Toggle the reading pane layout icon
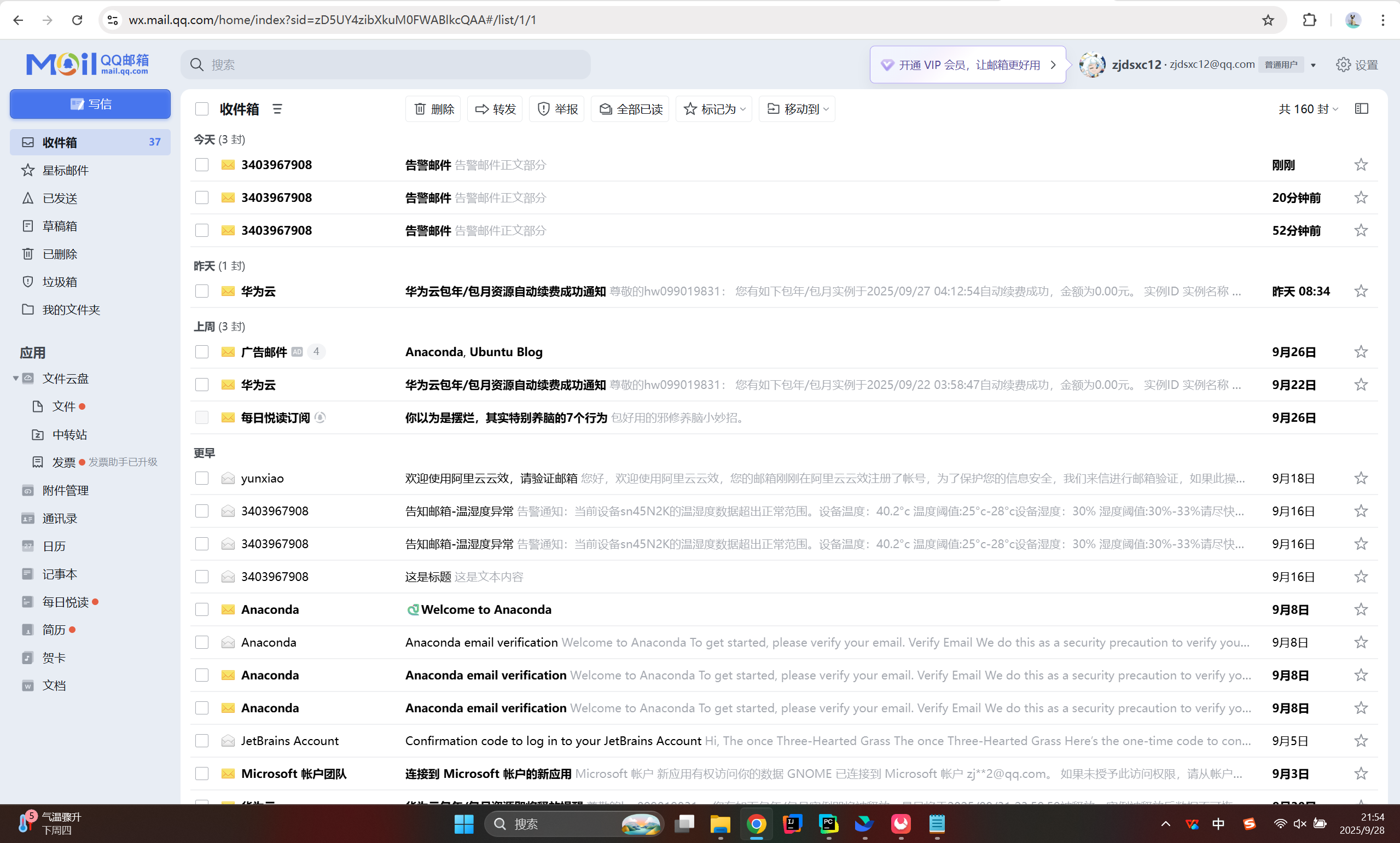Viewport: 1400px width, 843px height. [1361, 108]
